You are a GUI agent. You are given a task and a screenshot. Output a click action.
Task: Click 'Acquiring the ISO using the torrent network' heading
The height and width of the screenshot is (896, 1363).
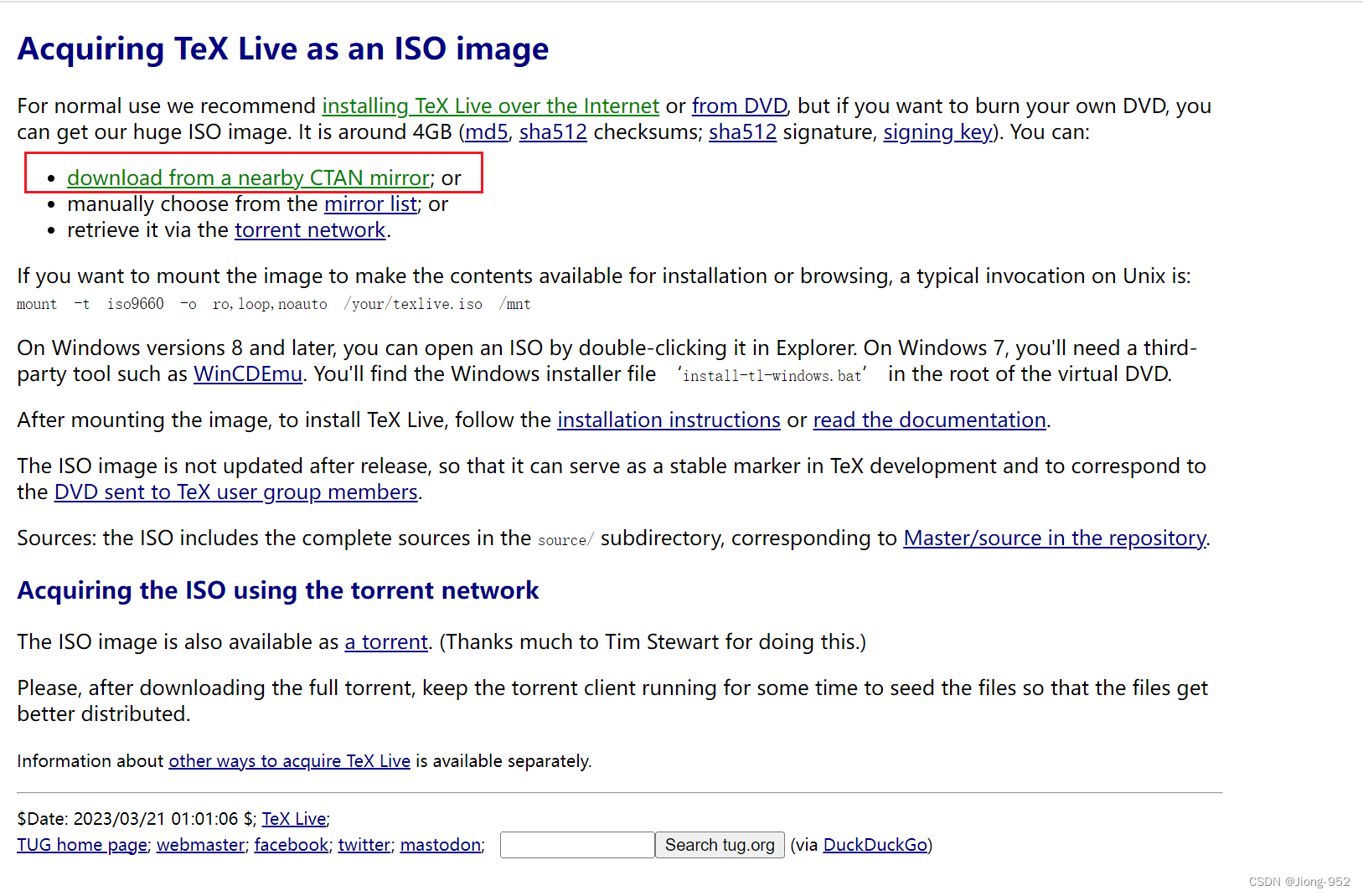tap(278, 590)
